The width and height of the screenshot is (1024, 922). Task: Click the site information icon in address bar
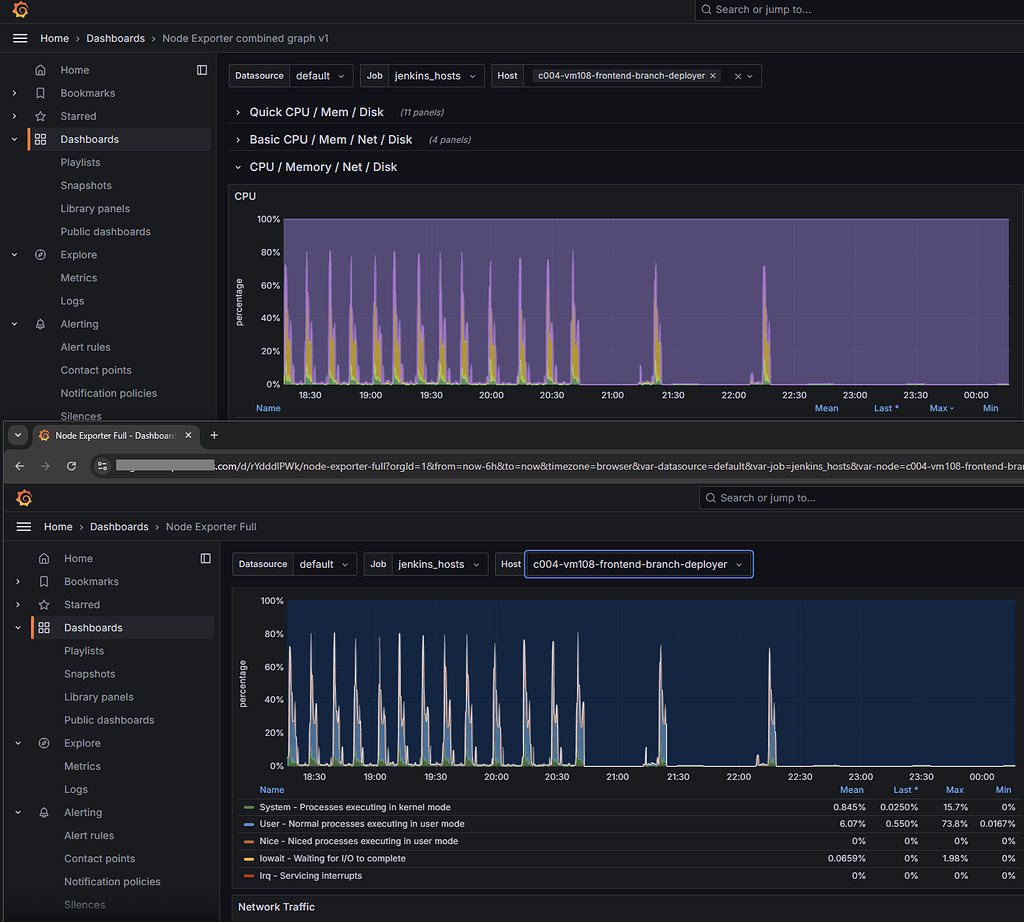[101, 466]
